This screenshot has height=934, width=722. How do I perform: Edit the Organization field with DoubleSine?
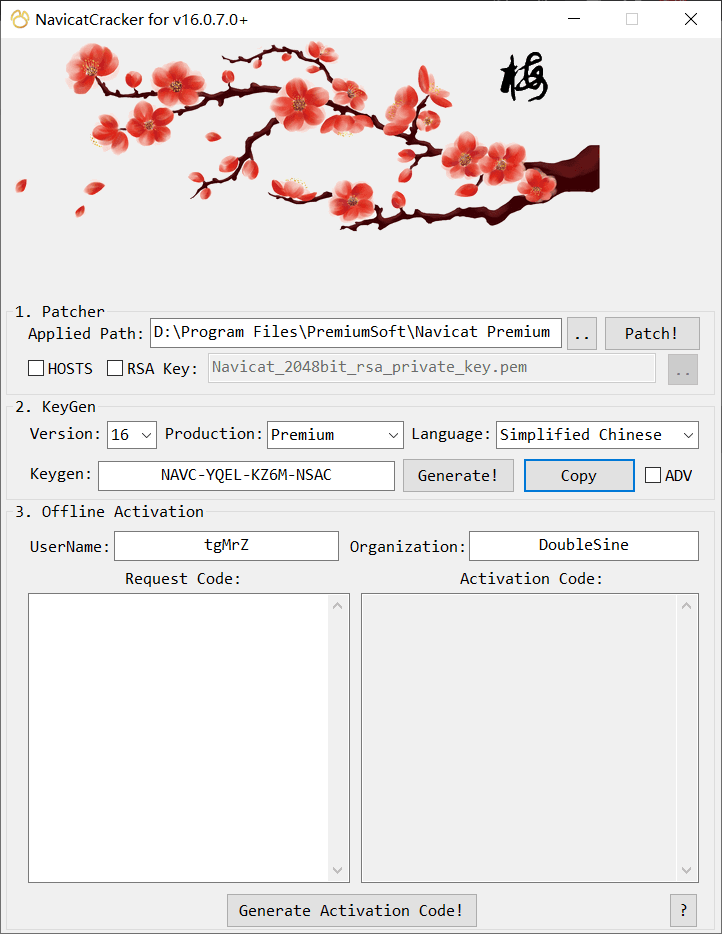tap(584, 546)
